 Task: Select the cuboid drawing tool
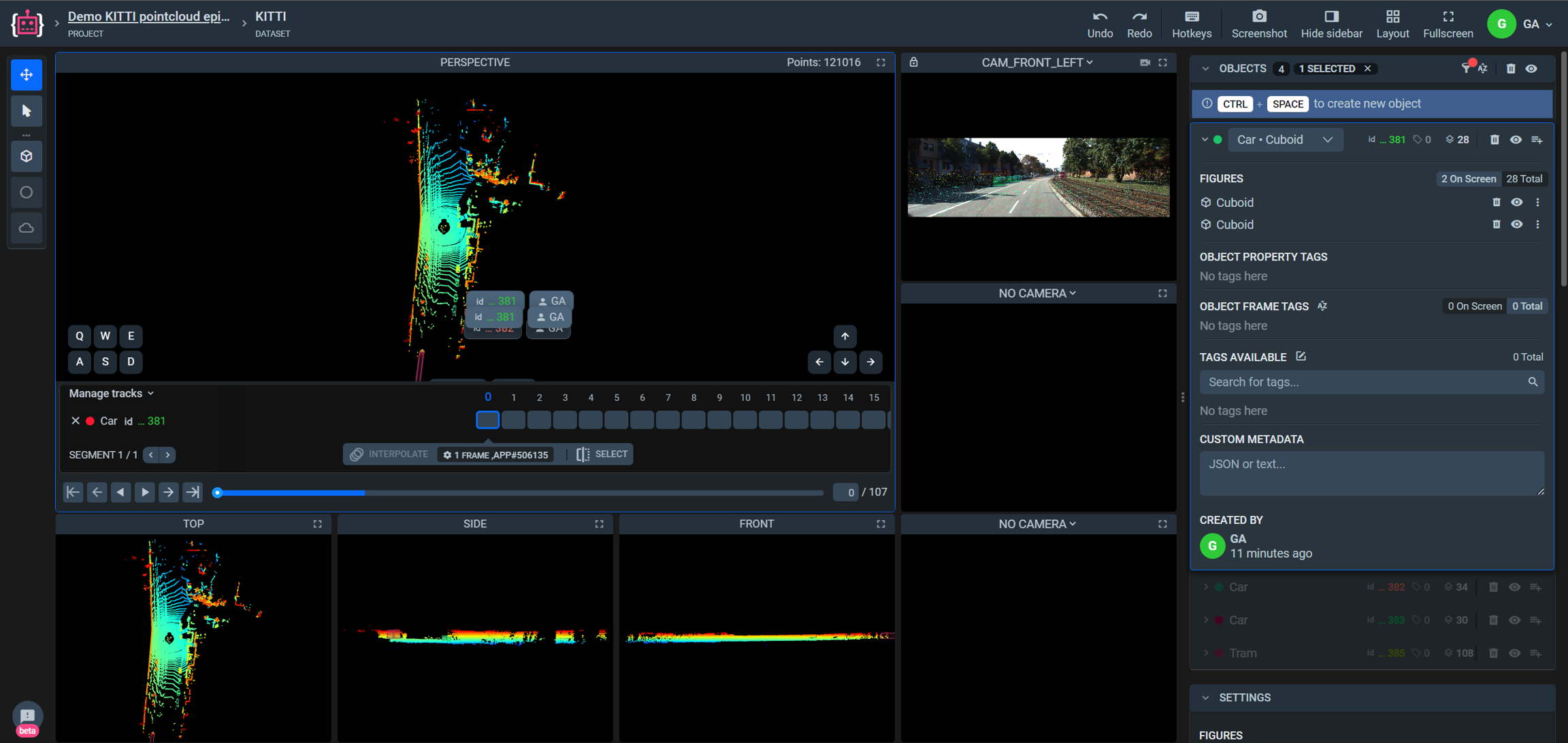pos(27,156)
